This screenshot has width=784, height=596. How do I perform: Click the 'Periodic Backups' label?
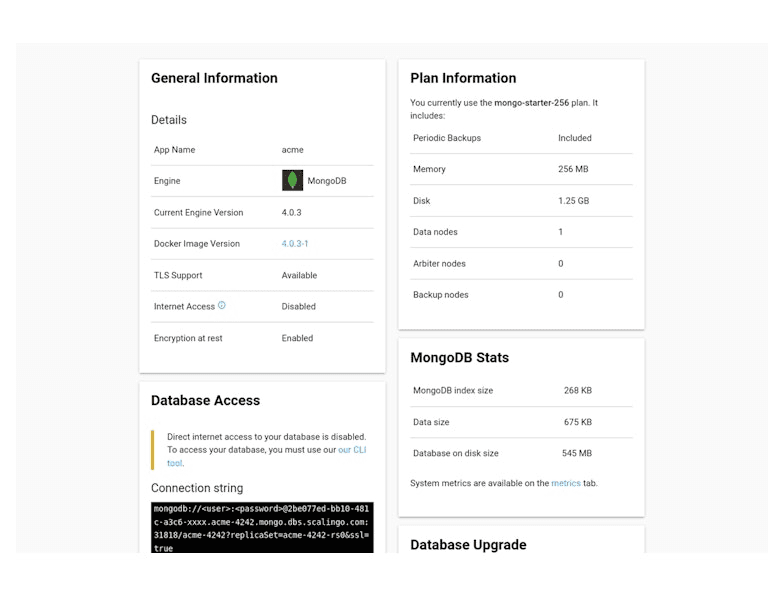pos(447,138)
